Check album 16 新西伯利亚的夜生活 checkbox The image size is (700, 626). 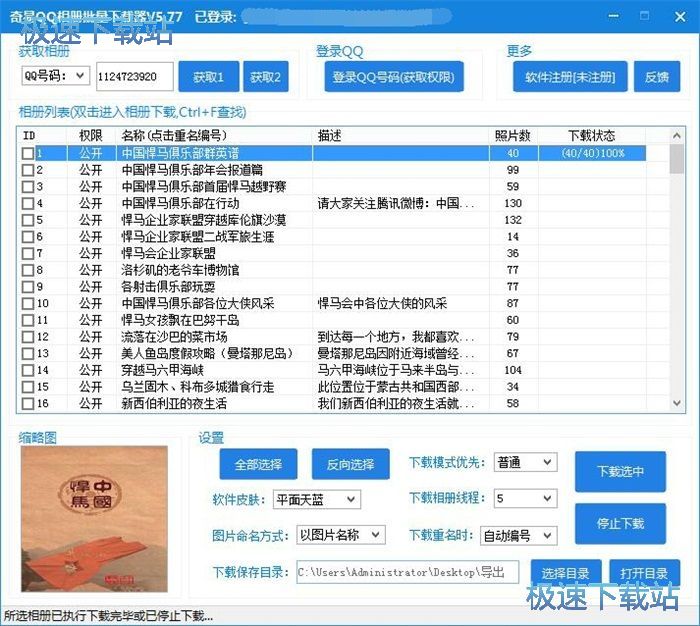tap(28, 404)
